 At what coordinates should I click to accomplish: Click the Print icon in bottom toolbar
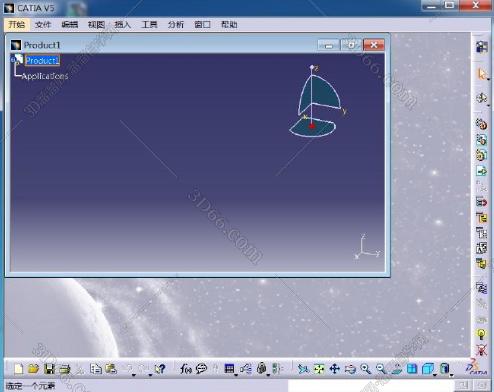pos(65,369)
